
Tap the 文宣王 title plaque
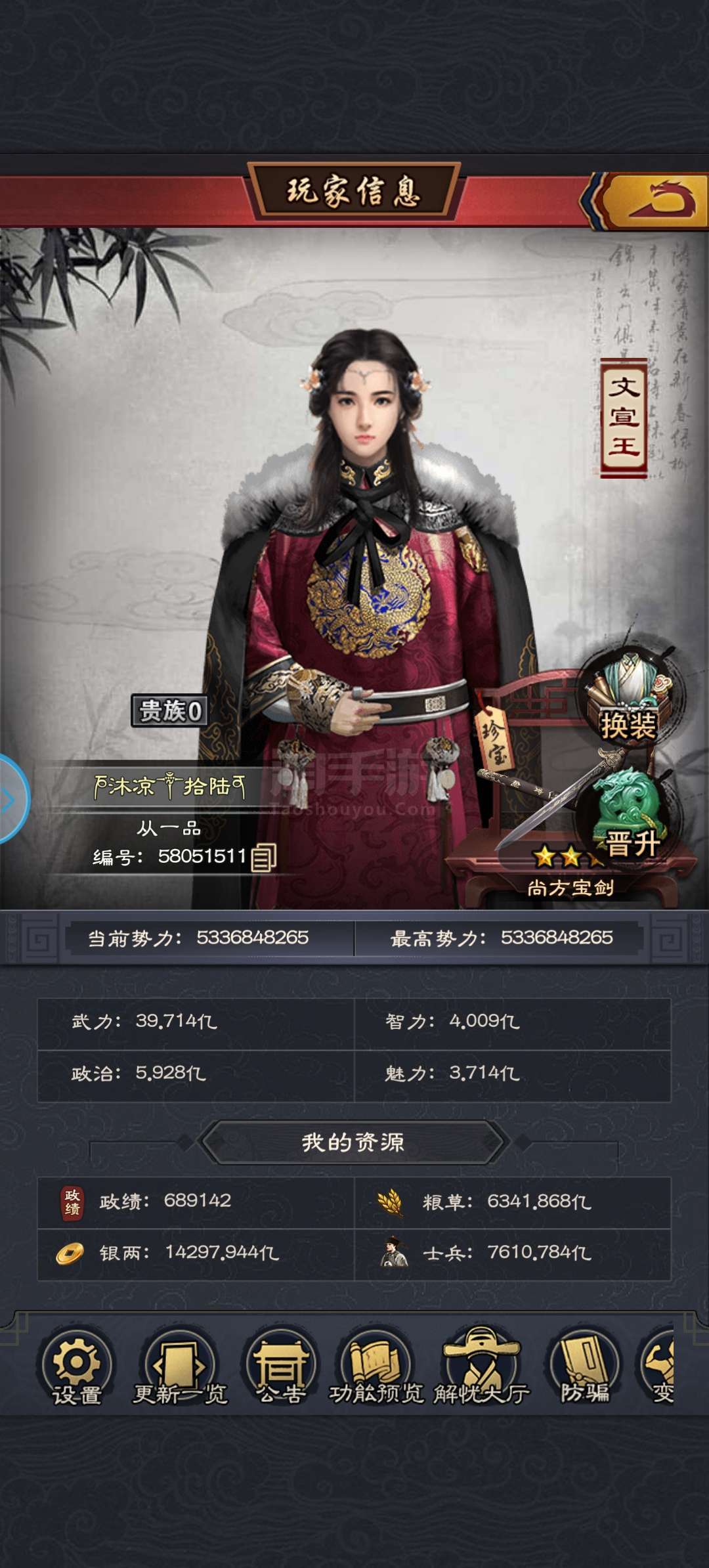click(624, 418)
